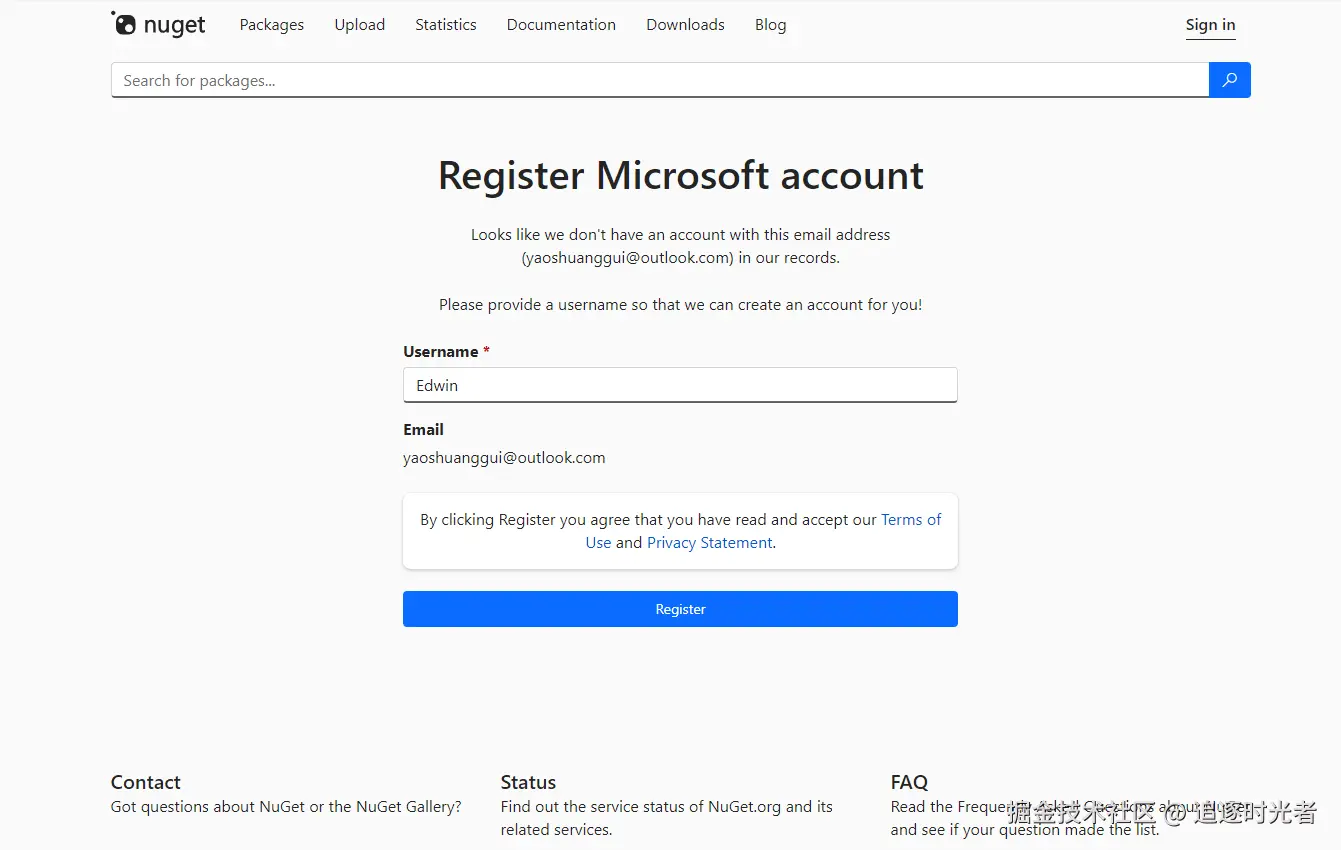The width and height of the screenshot is (1341, 850).
Task: Open the Privacy Statement link
Action: click(710, 543)
